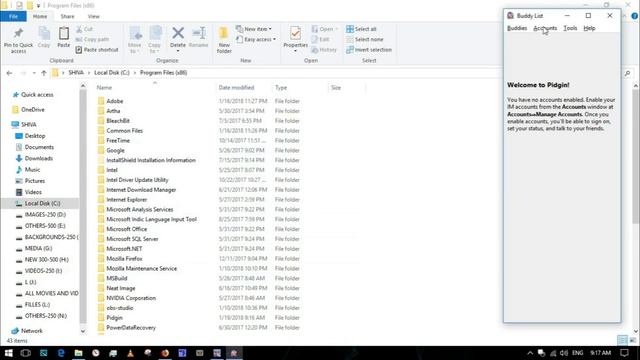Click the Up one level arrow
The height and width of the screenshot is (360, 640).
point(44,73)
